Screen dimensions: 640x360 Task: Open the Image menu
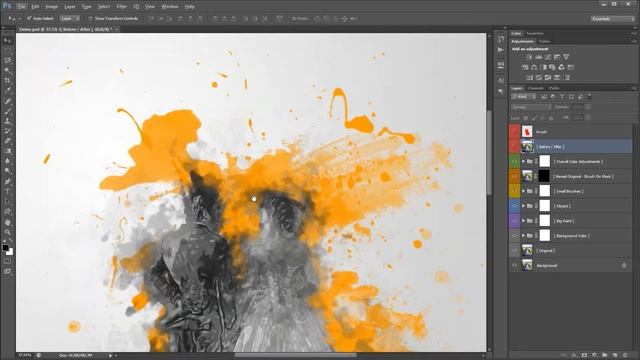pyautogui.click(x=51, y=7)
